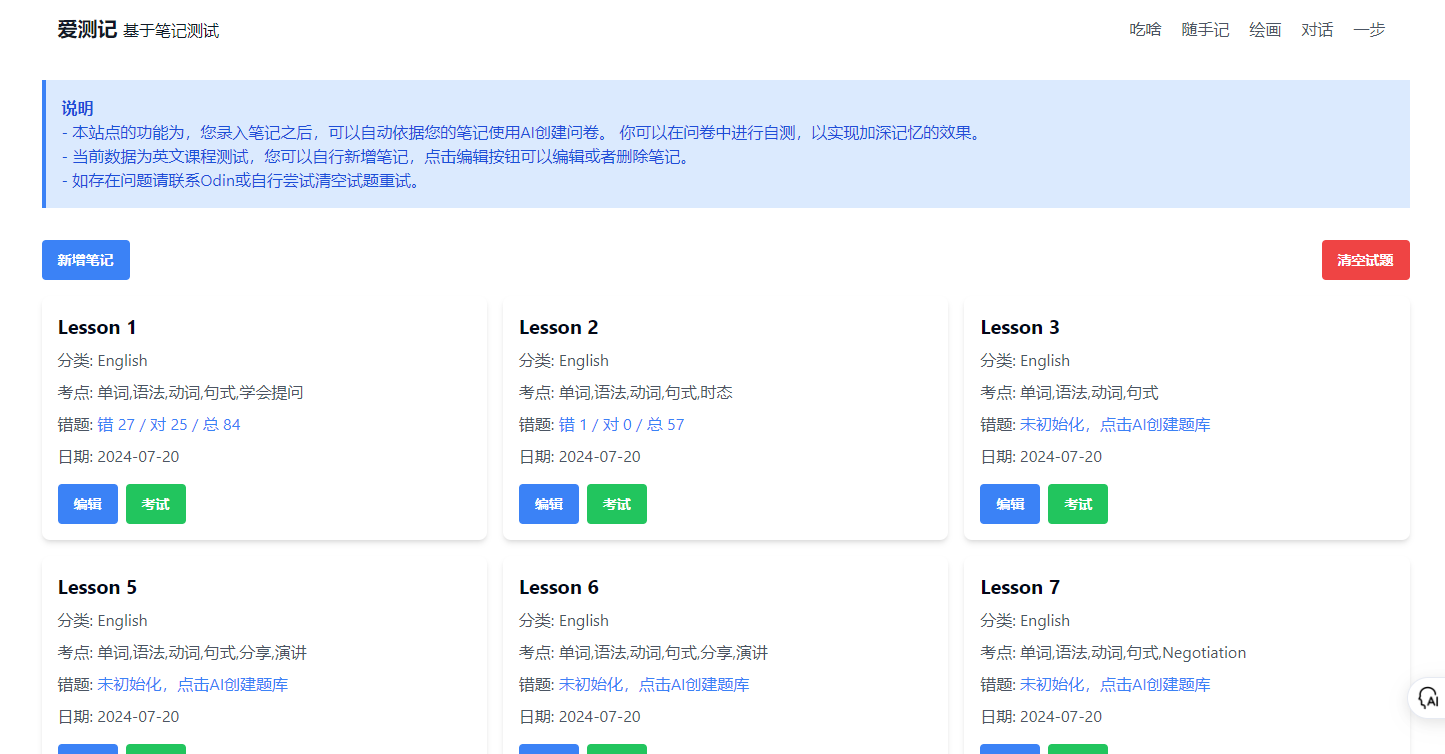The width and height of the screenshot is (1445, 754).
Task: Start the Lesson 3 exam
Action: tap(1078, 504)
